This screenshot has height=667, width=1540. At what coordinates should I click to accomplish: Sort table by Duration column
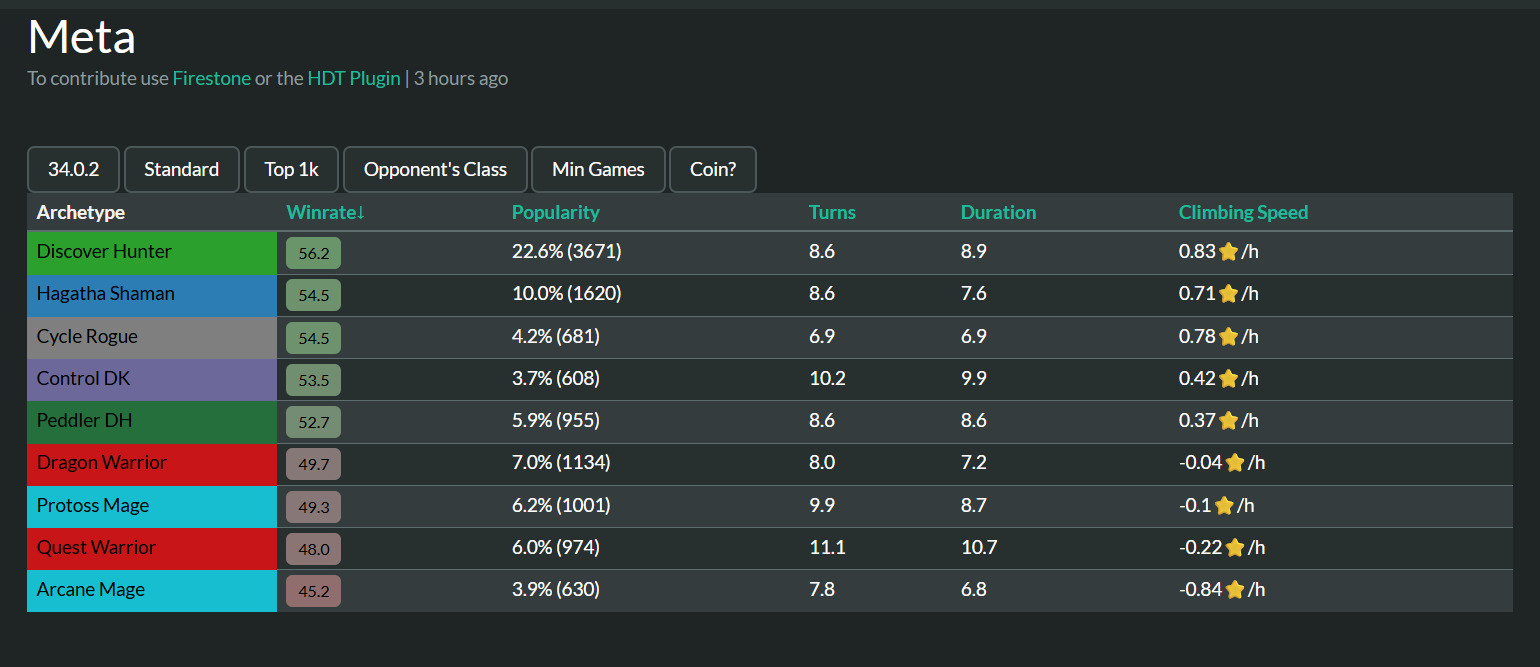pos(998,212)
